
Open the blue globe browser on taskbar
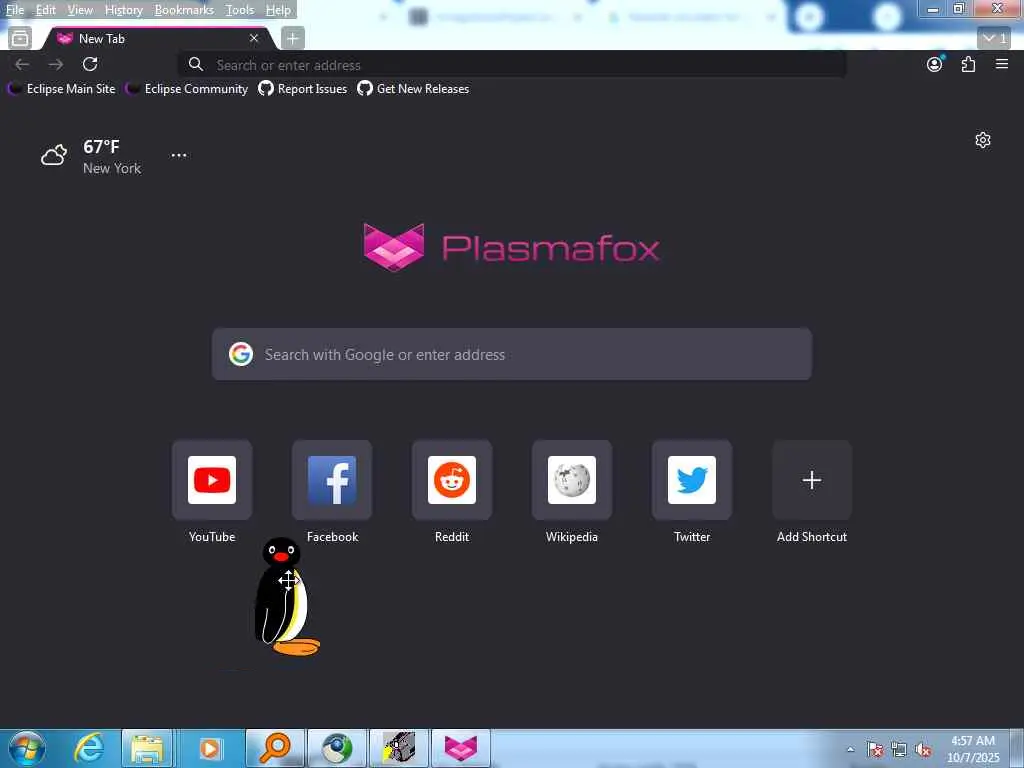337,748
